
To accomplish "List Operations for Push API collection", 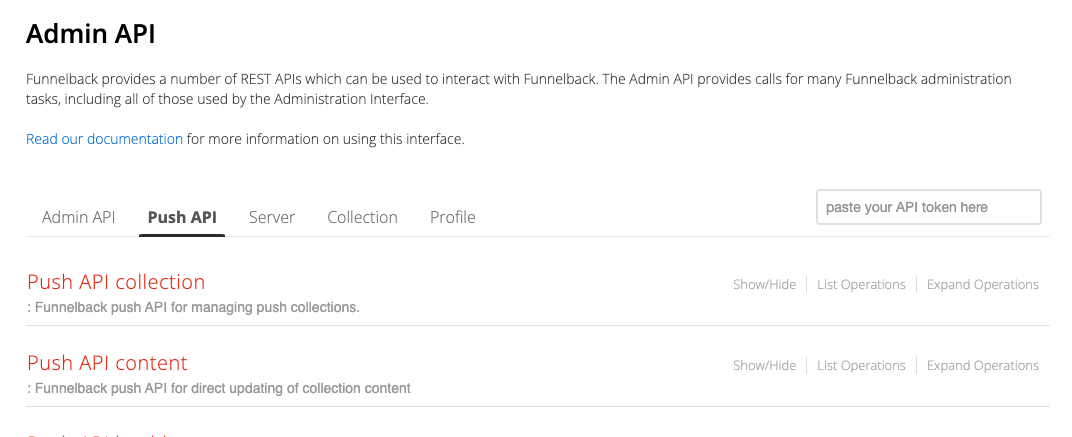I will 861,285.
